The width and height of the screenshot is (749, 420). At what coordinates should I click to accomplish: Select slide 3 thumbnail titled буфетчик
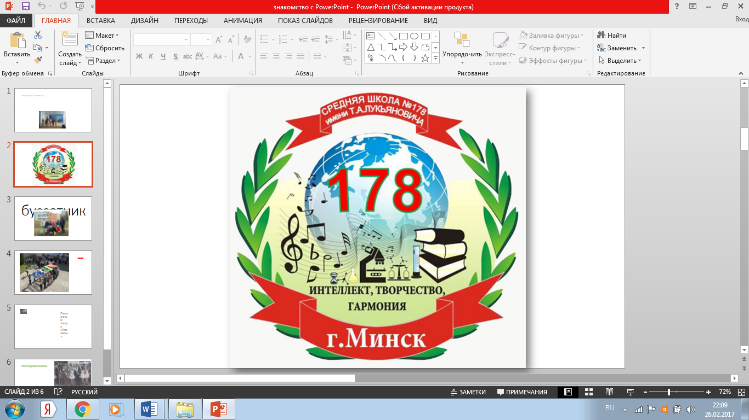(x=53, y=218)
